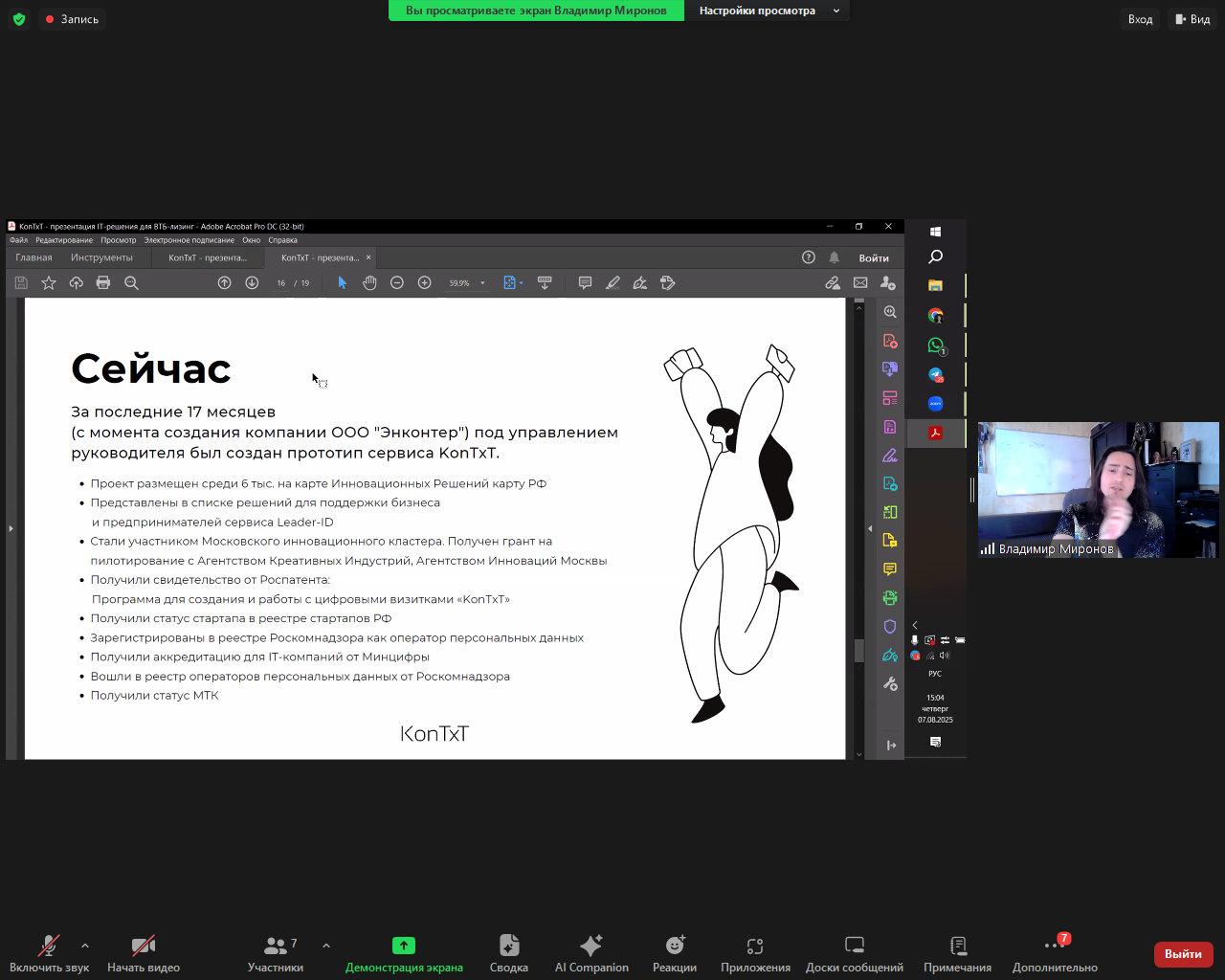This screenshot has width=1225, height=980.
Task: Click the green encryption shield icon
Action: coord(19,19)
